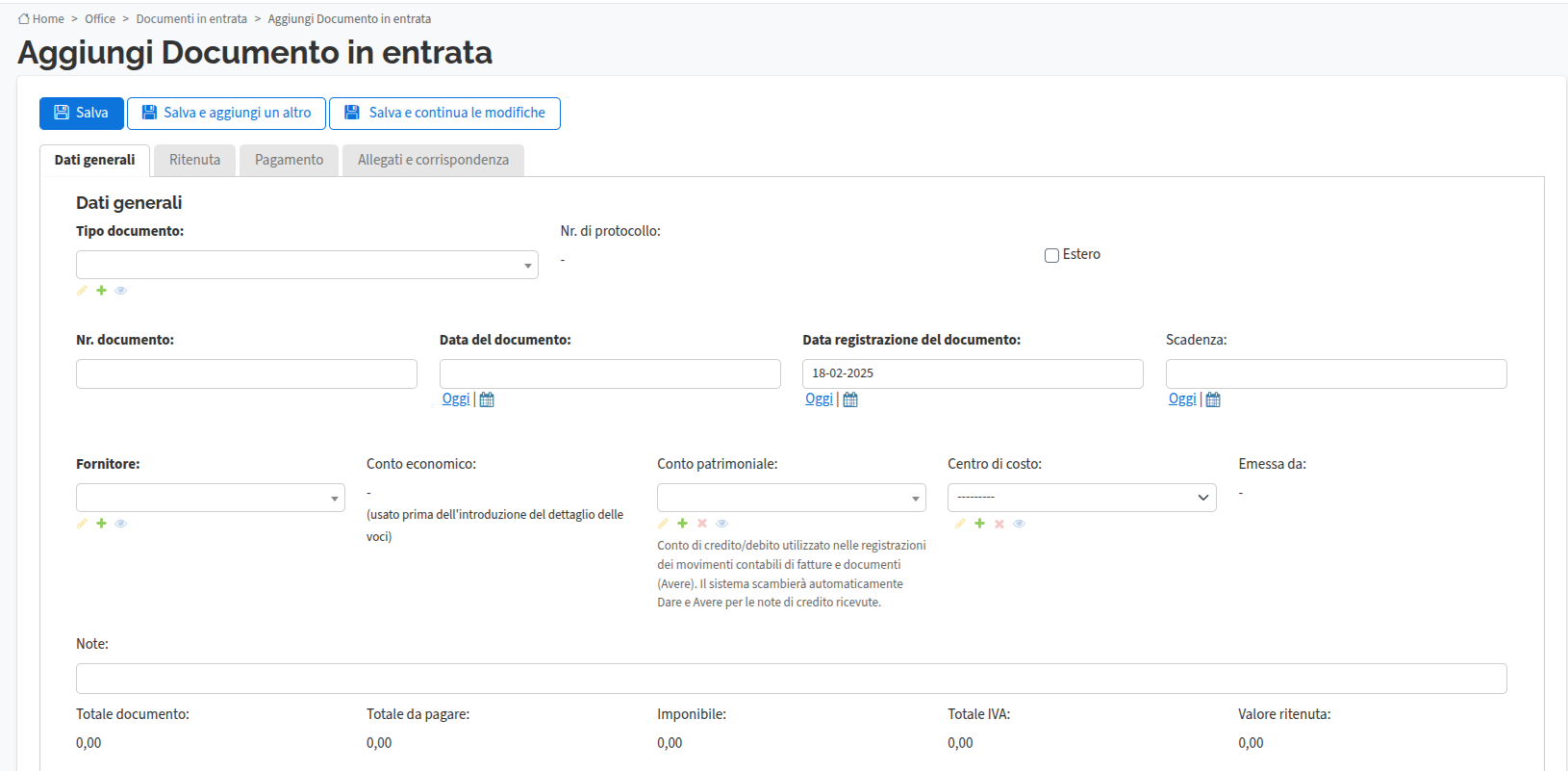
Task: Click the blue Salva button
Action: 82,113
